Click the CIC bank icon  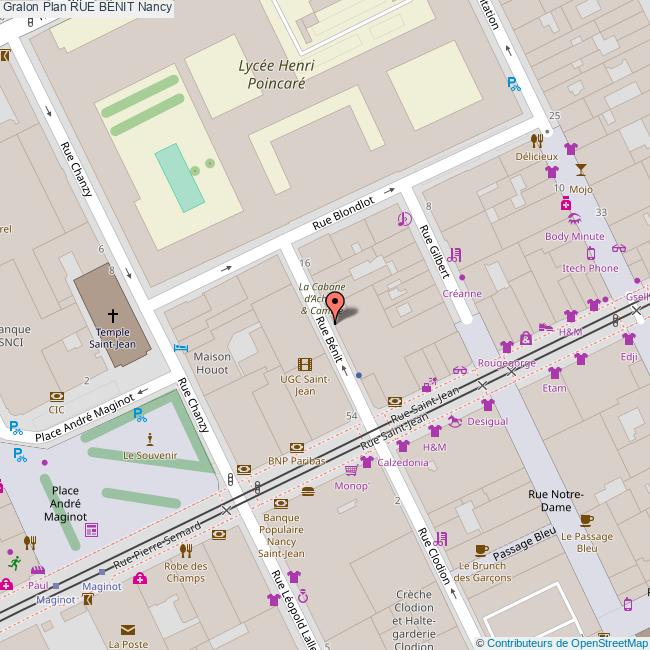[56, 396]
